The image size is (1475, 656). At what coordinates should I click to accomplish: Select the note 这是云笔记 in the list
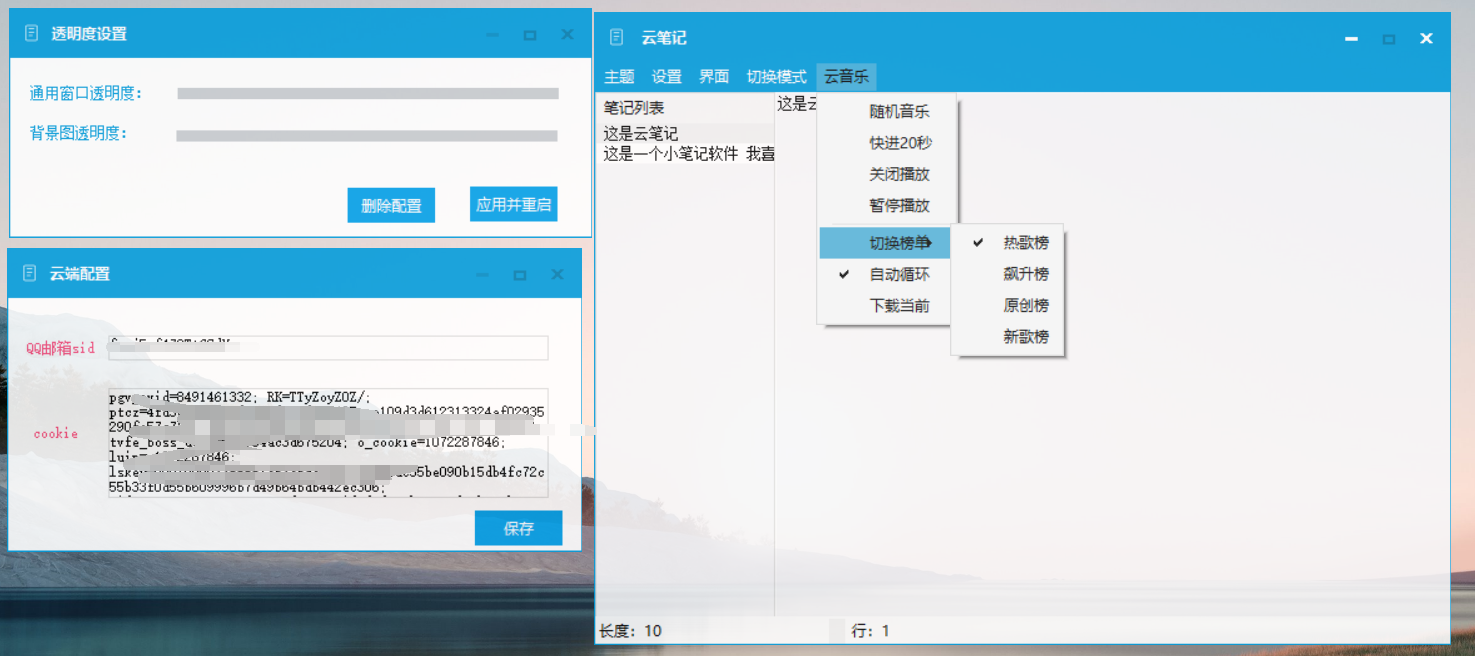[640, 133]
